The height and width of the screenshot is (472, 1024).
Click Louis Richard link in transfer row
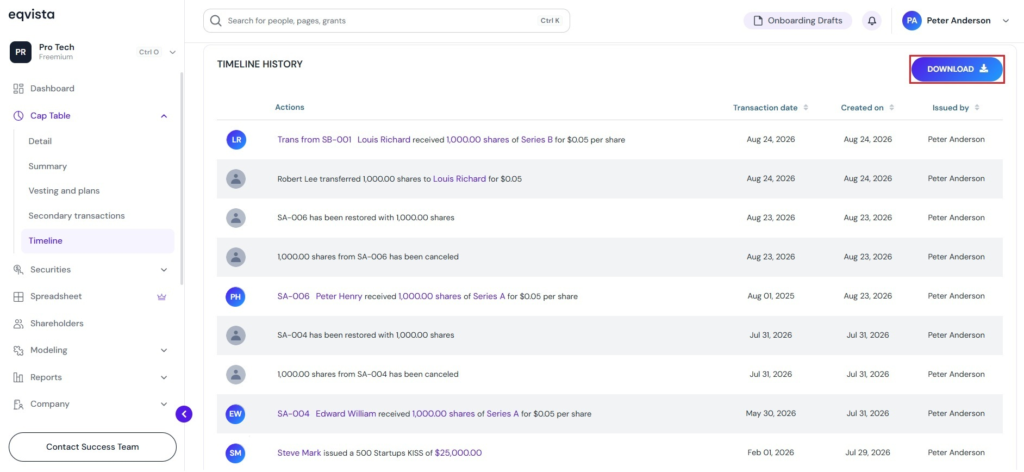(x=460, y=179)
